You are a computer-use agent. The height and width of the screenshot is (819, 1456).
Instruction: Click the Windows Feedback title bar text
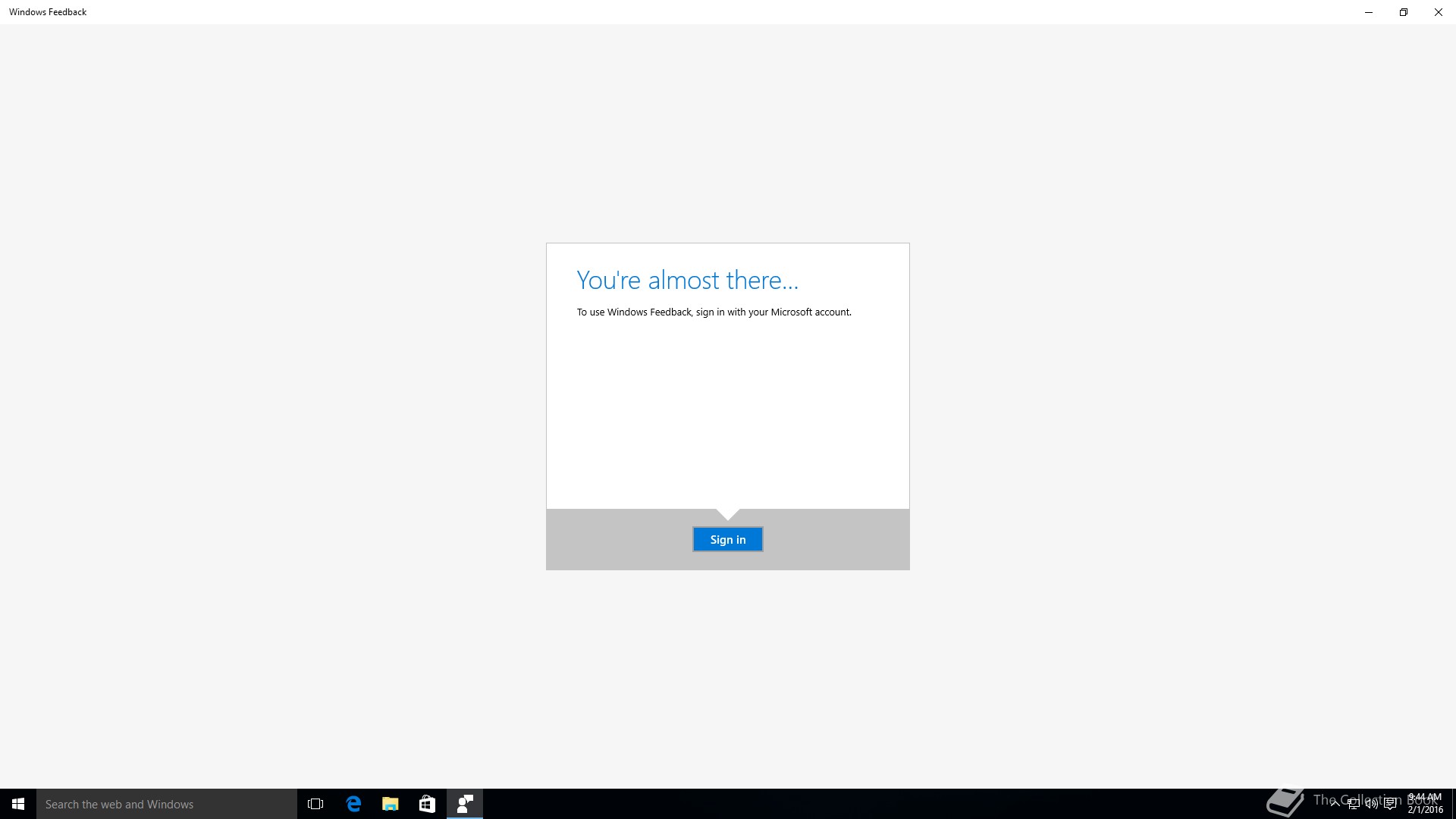click(48, 12)
